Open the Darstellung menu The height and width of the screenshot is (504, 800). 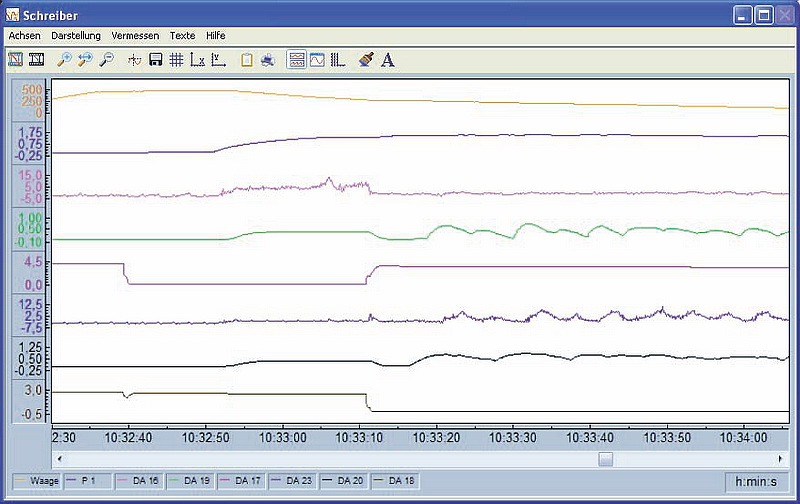(x=76, y=35)
